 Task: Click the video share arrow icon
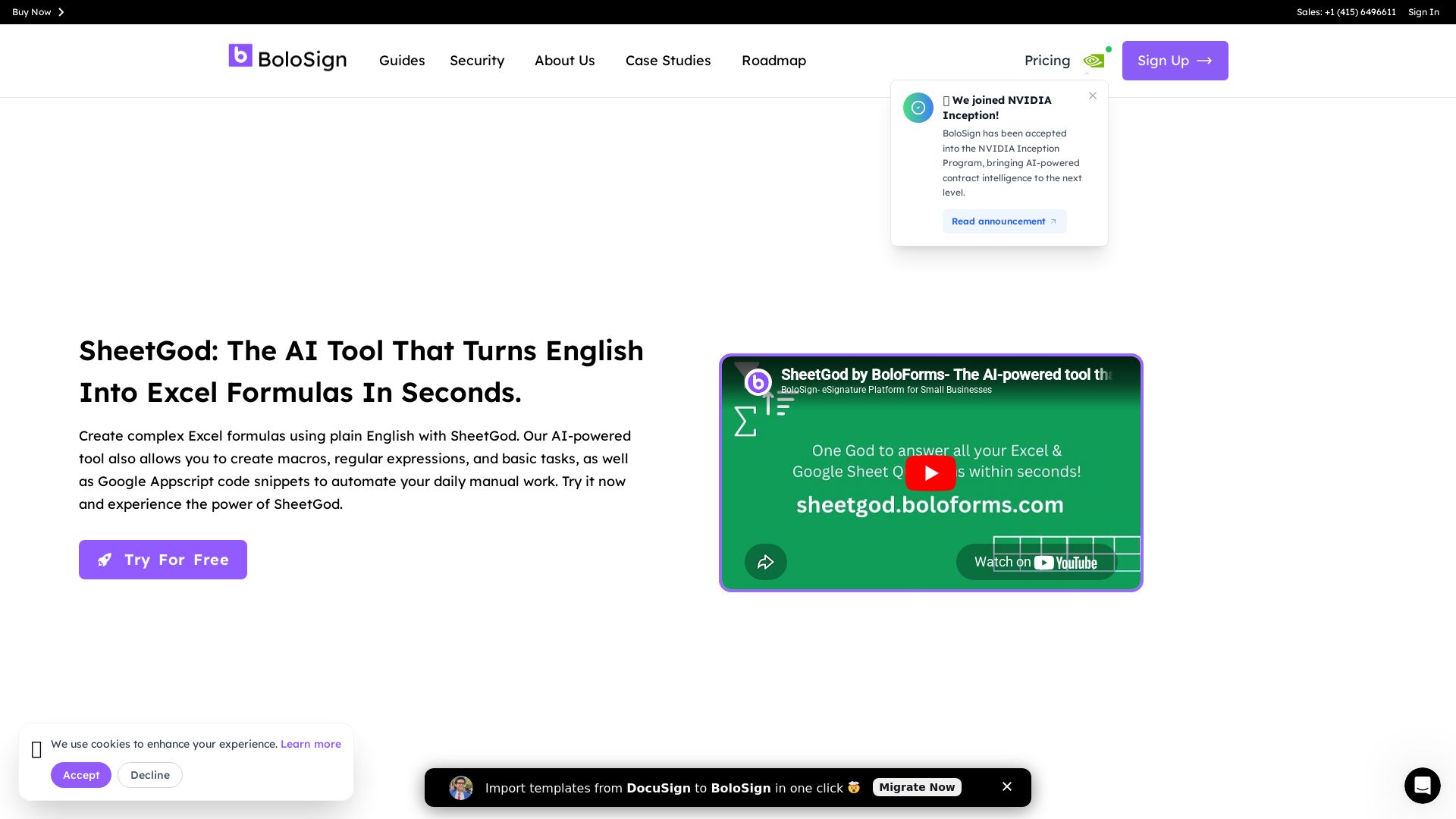[765, 562]
